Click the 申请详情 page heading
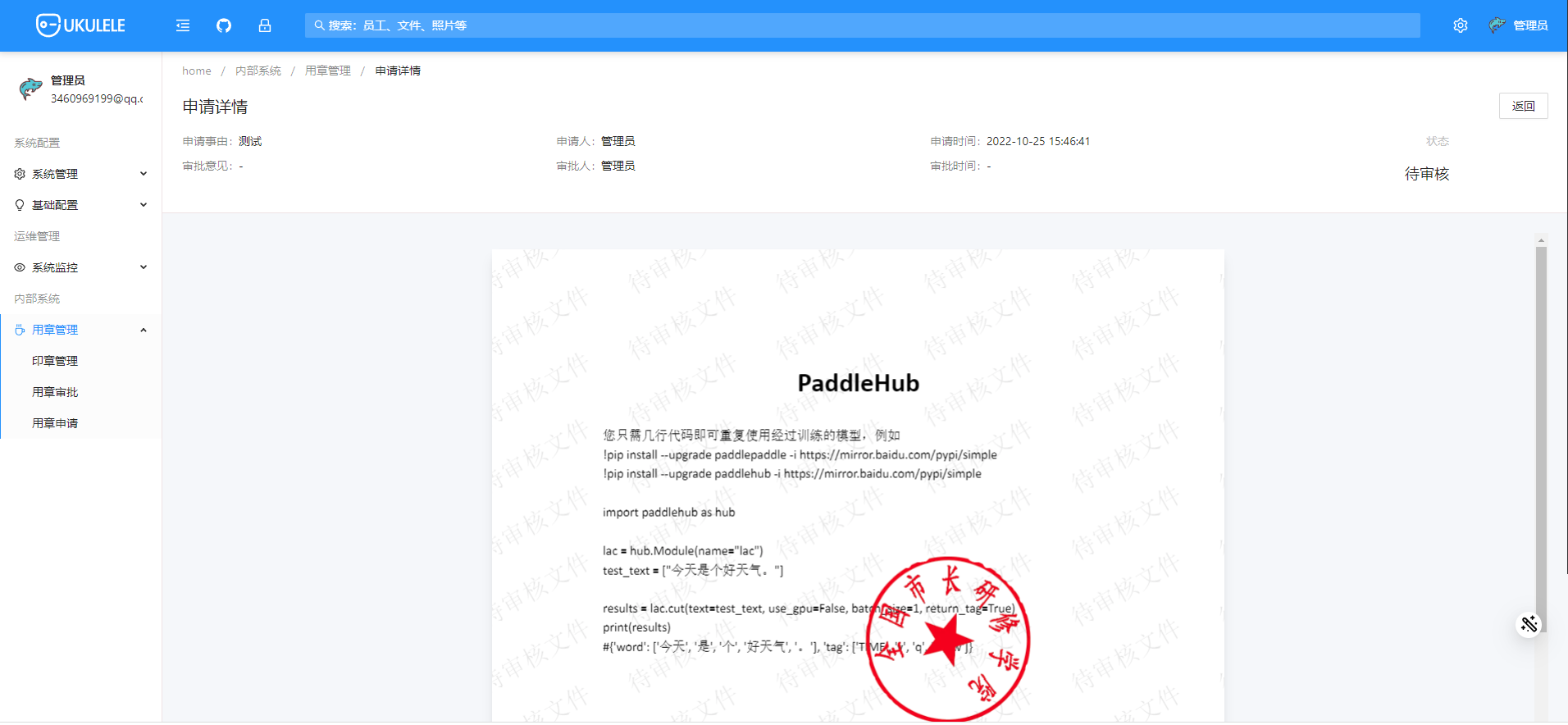 [x=215, y=107]
